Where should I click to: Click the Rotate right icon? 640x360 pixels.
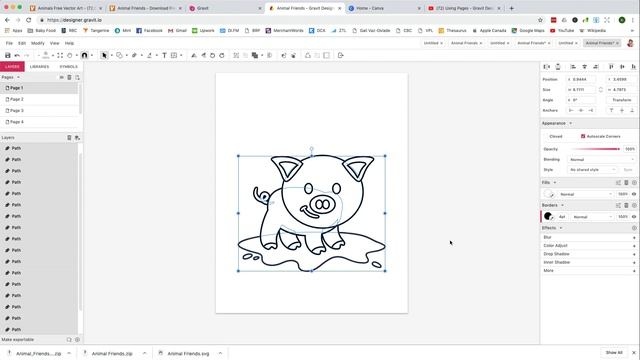[x=222, y=55]
